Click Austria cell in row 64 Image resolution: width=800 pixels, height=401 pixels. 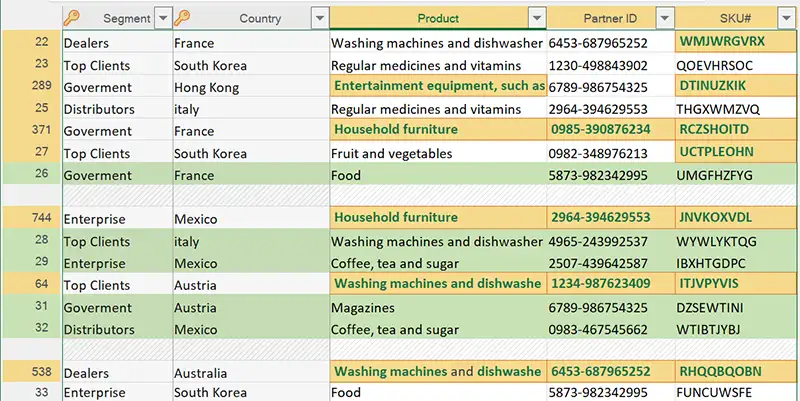pyautogui.click(x=251, y=285)
